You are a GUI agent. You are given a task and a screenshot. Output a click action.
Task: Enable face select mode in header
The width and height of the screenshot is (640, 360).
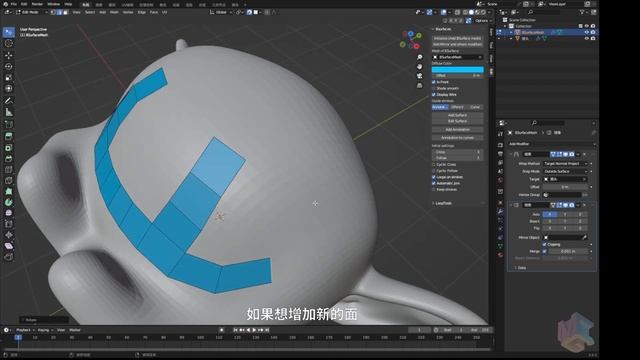(x=65, y=12)
